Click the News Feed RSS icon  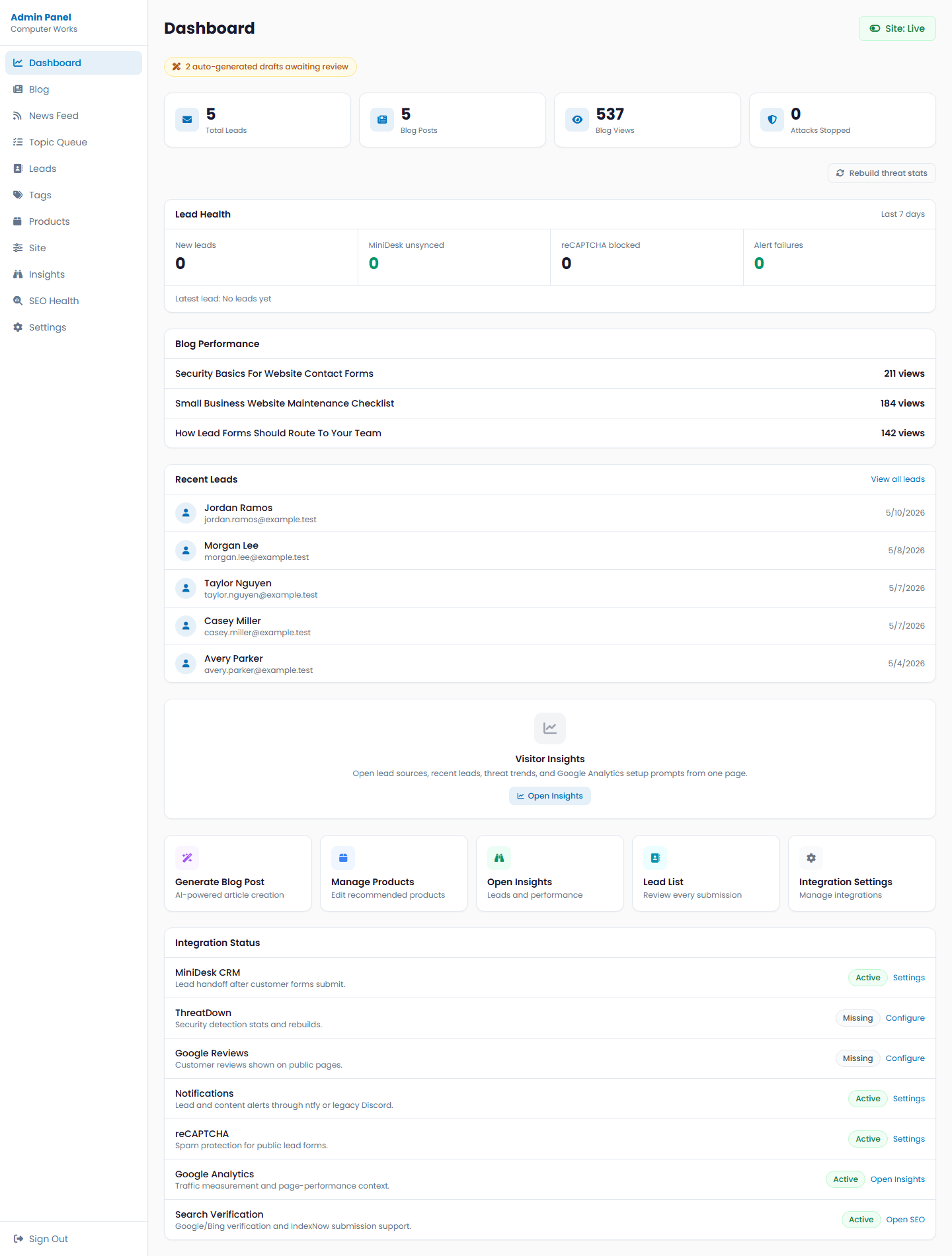pyautogui.click(x=18, y=116)
